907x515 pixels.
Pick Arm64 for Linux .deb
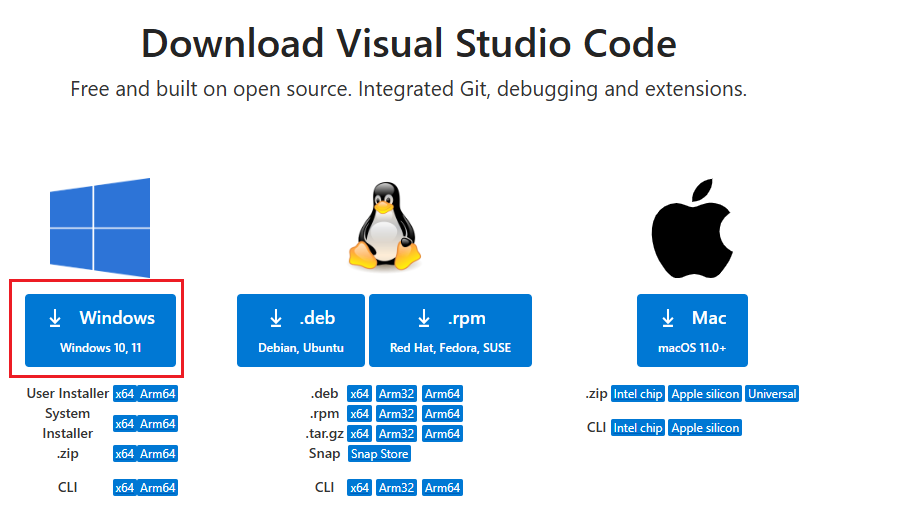(443, 393)
